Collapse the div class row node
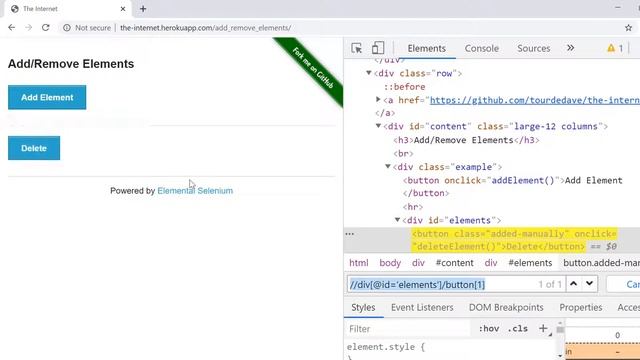Viewport: 640px width, 360px height. click(x=369, y=73)
